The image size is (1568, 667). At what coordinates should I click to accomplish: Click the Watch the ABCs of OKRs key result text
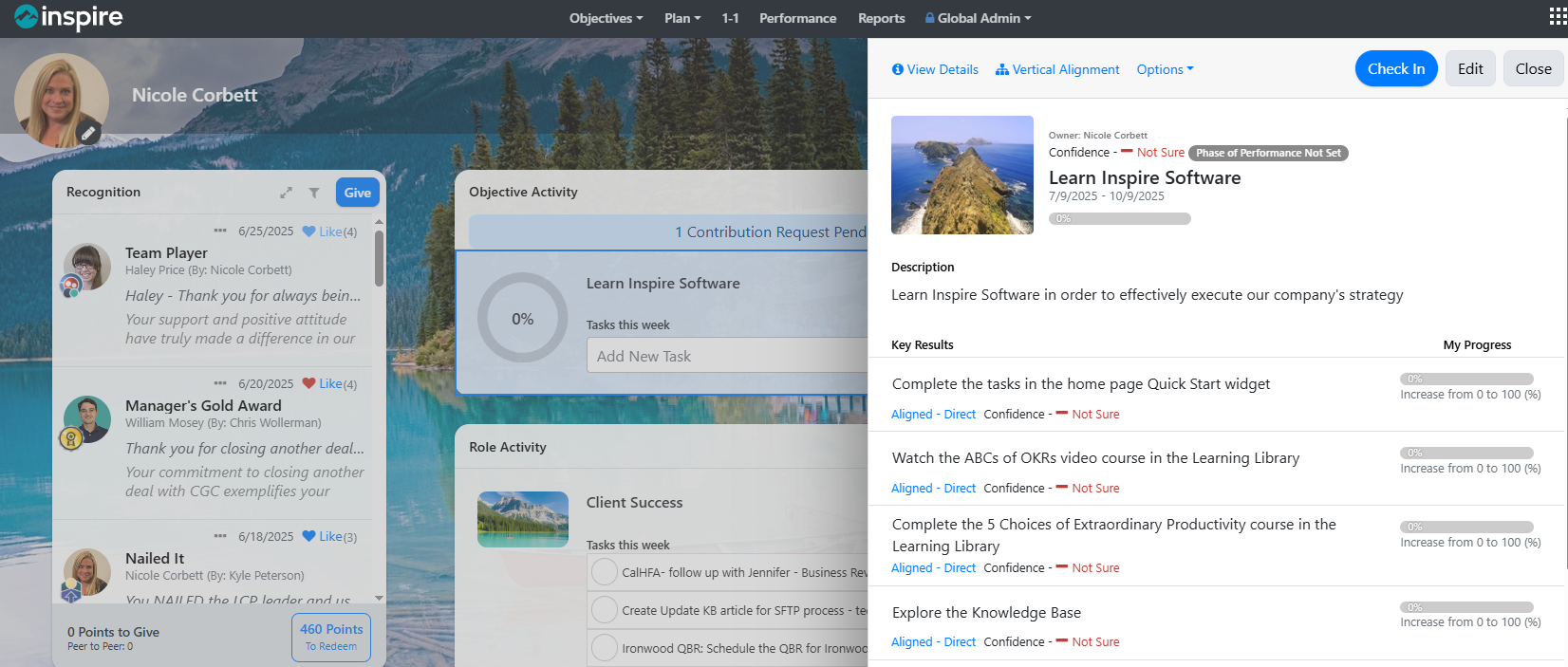1095,458
